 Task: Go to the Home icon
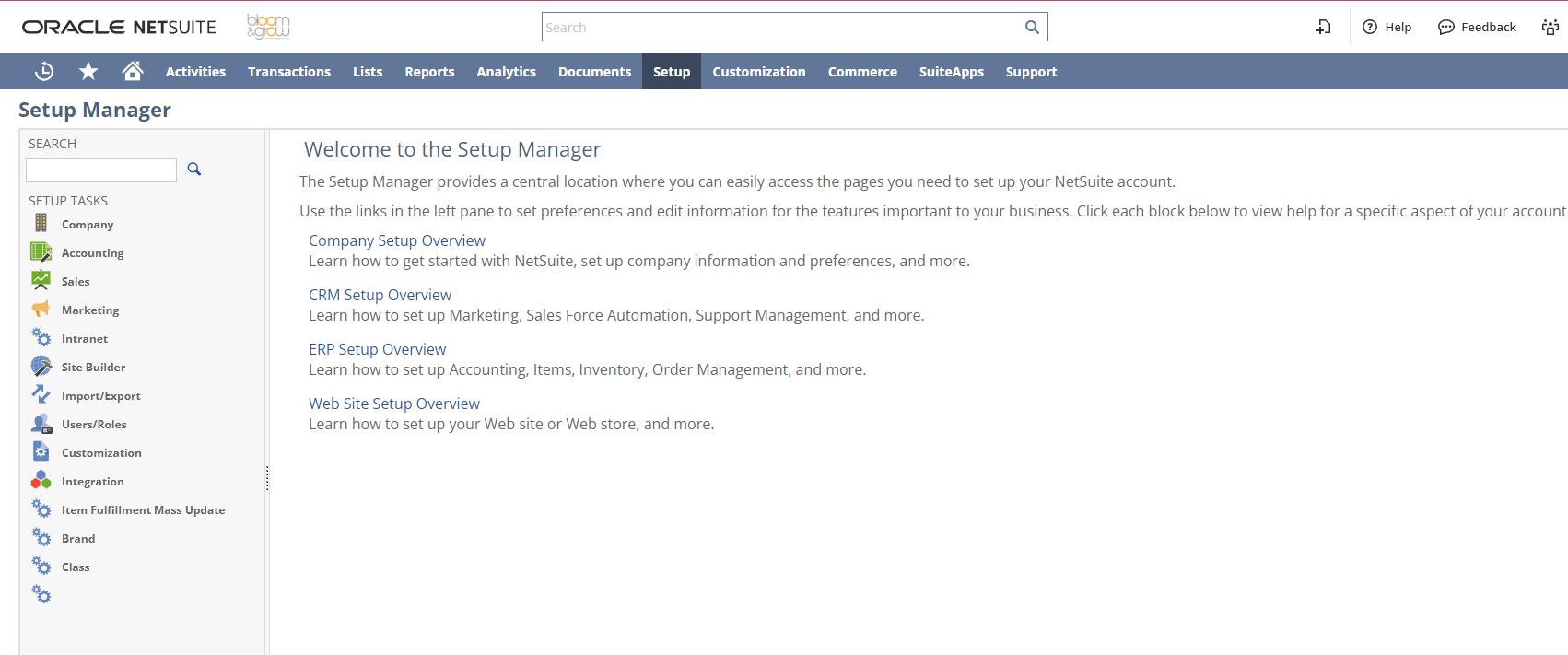point(133,71)
